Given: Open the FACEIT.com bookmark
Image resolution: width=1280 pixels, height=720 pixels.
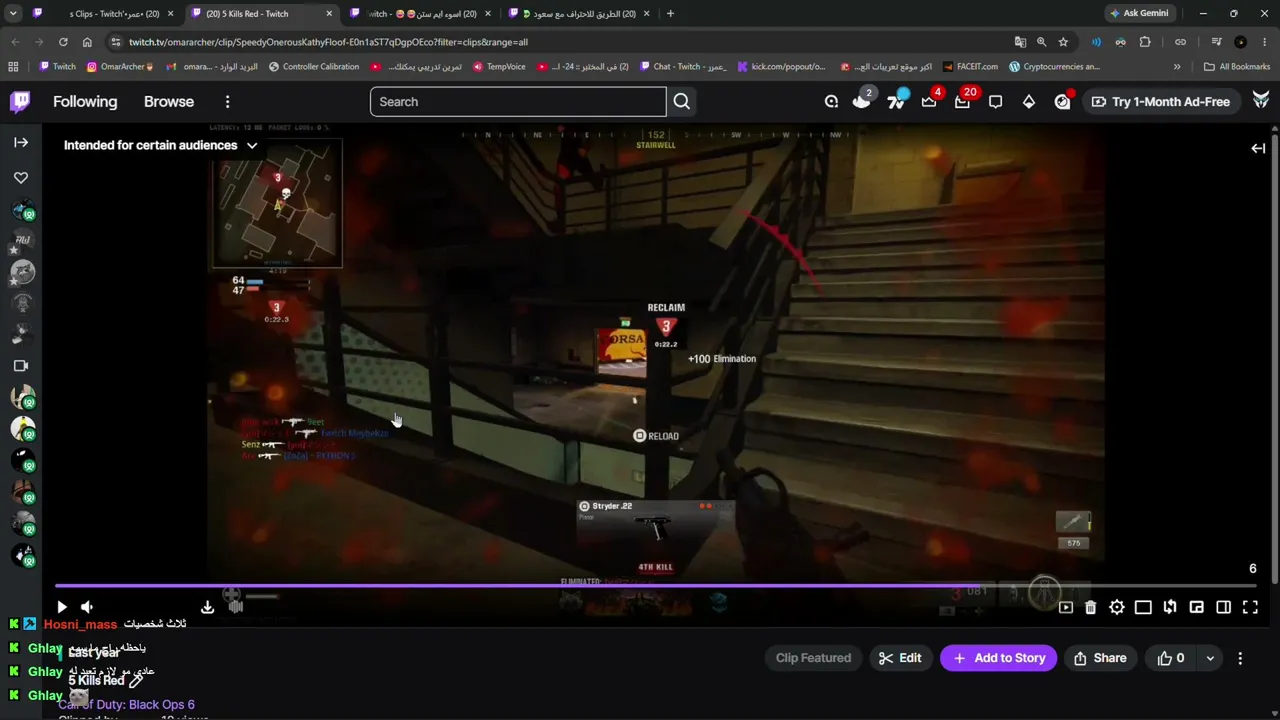Looking at the screenshot, I should [x=970, y=67].
